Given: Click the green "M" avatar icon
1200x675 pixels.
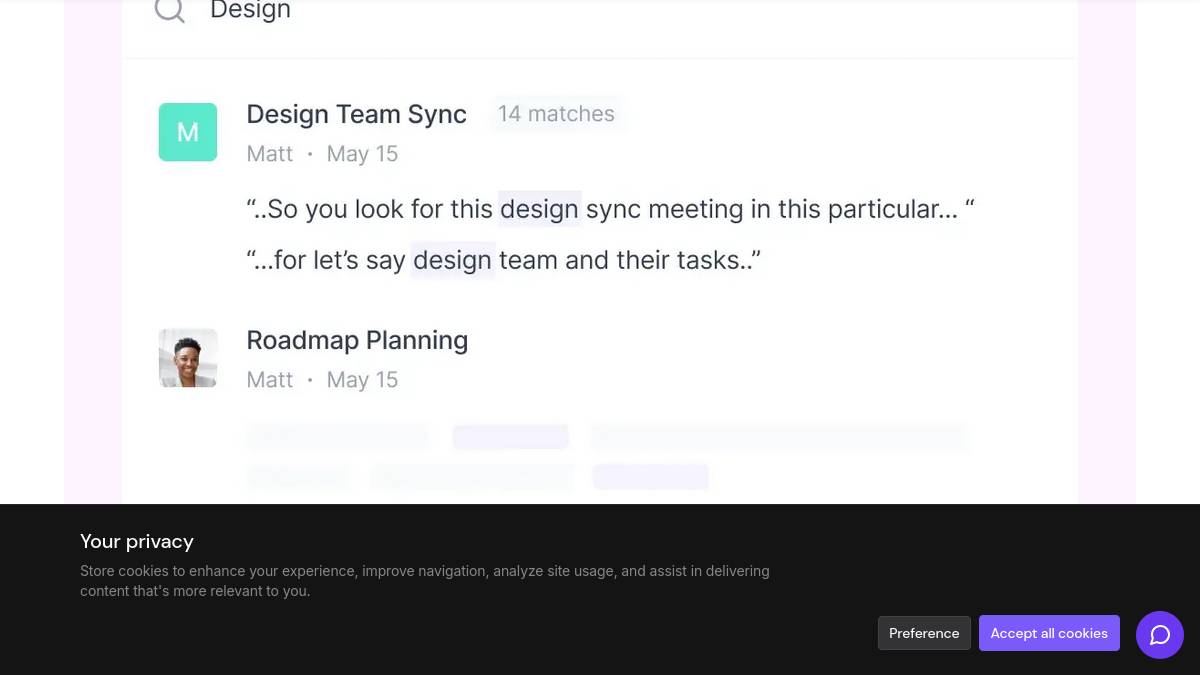Looking at the screenshot, I should pyautogui.click(x=188, y=132).
